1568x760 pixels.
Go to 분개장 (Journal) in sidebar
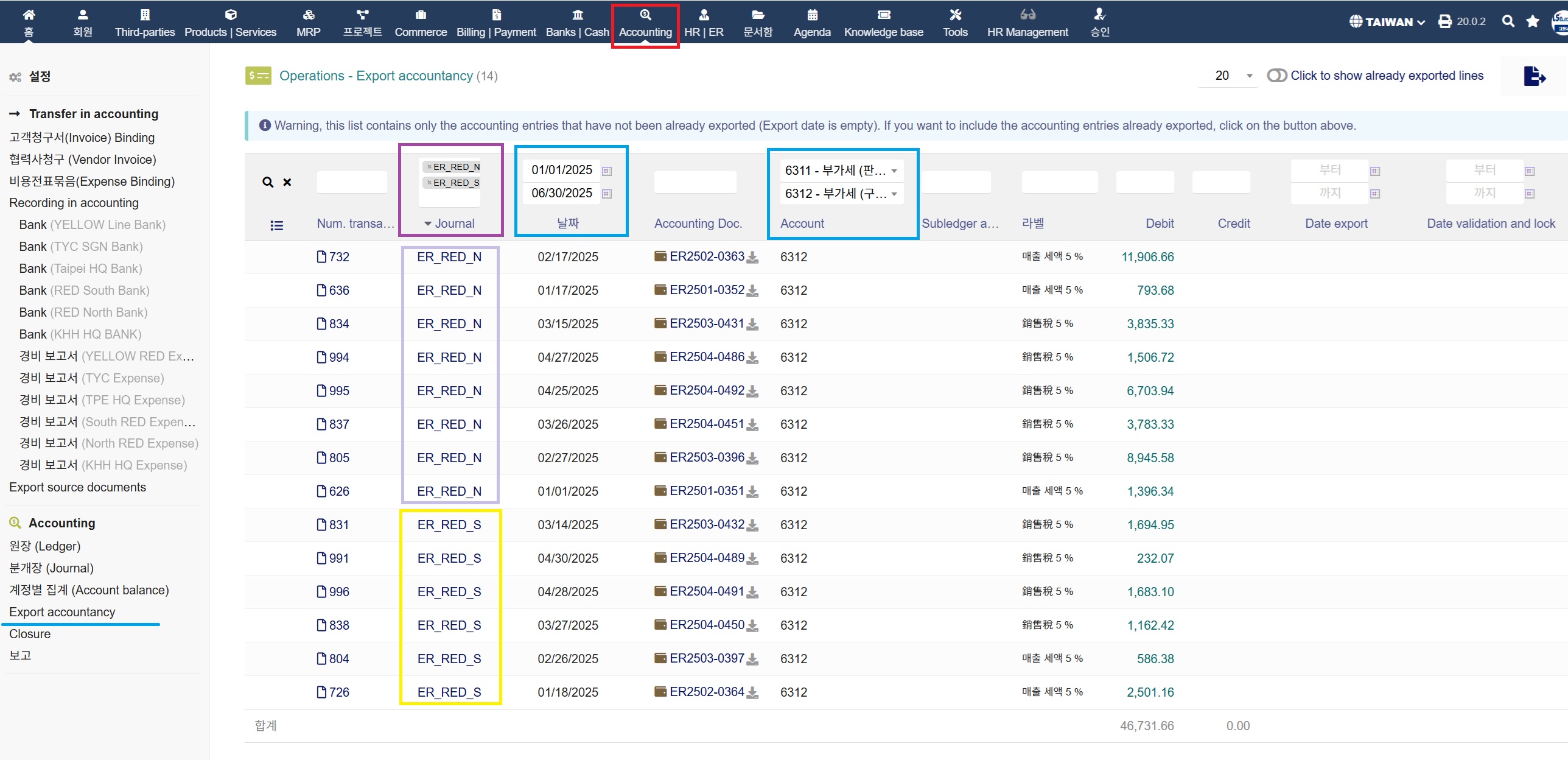point(52,568)
